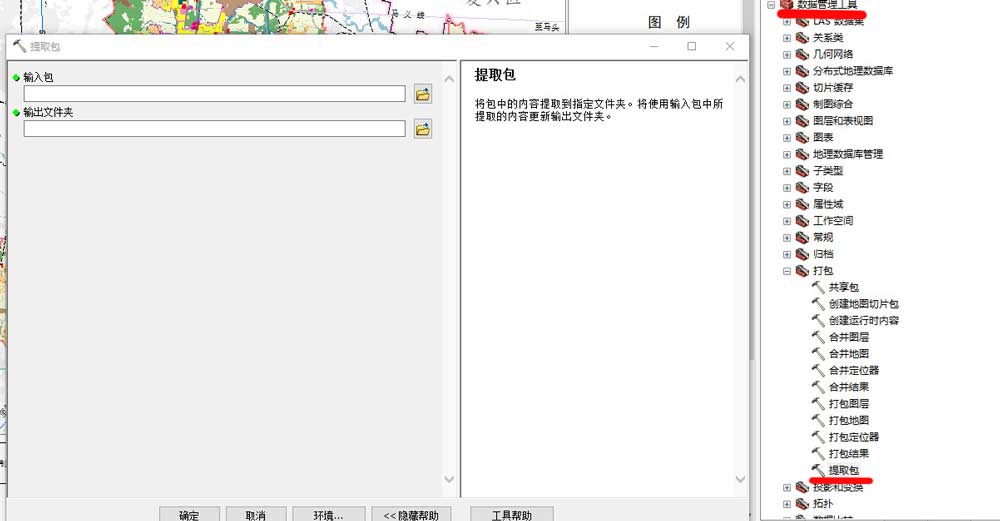Open folder browser for 输入包 field

coord(422,94)
